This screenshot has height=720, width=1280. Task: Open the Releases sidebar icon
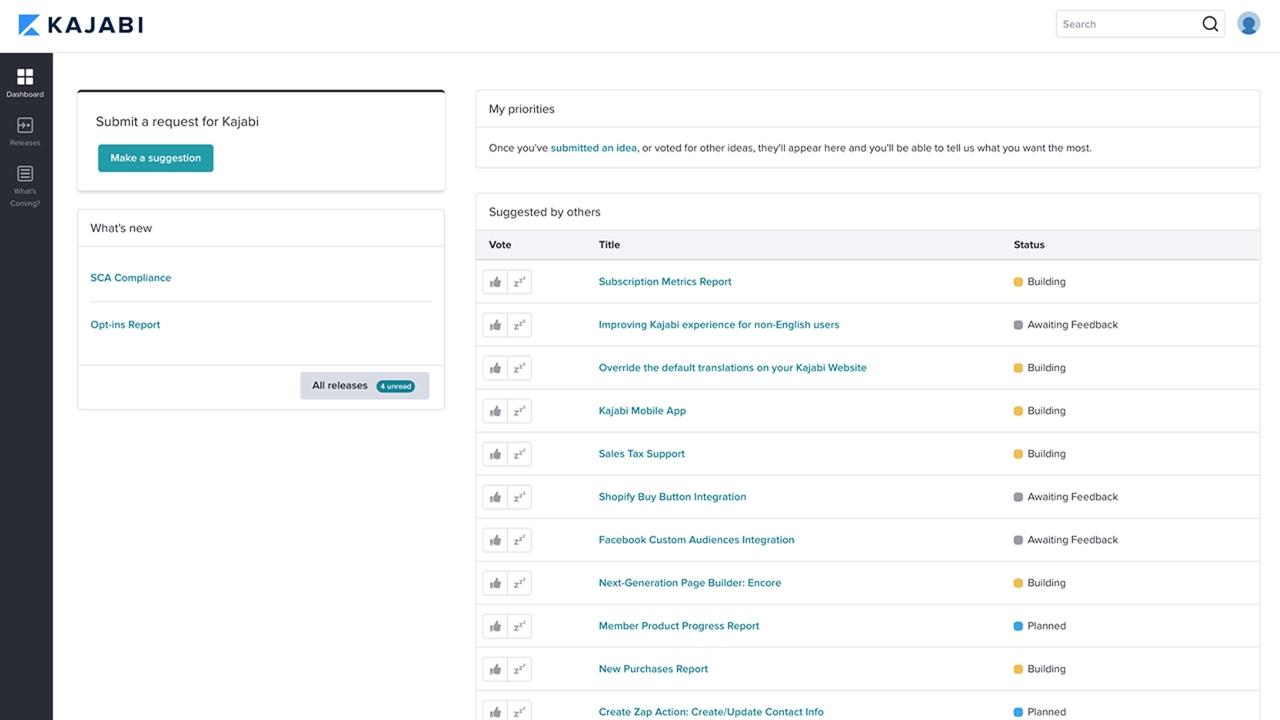pos(25,131)
